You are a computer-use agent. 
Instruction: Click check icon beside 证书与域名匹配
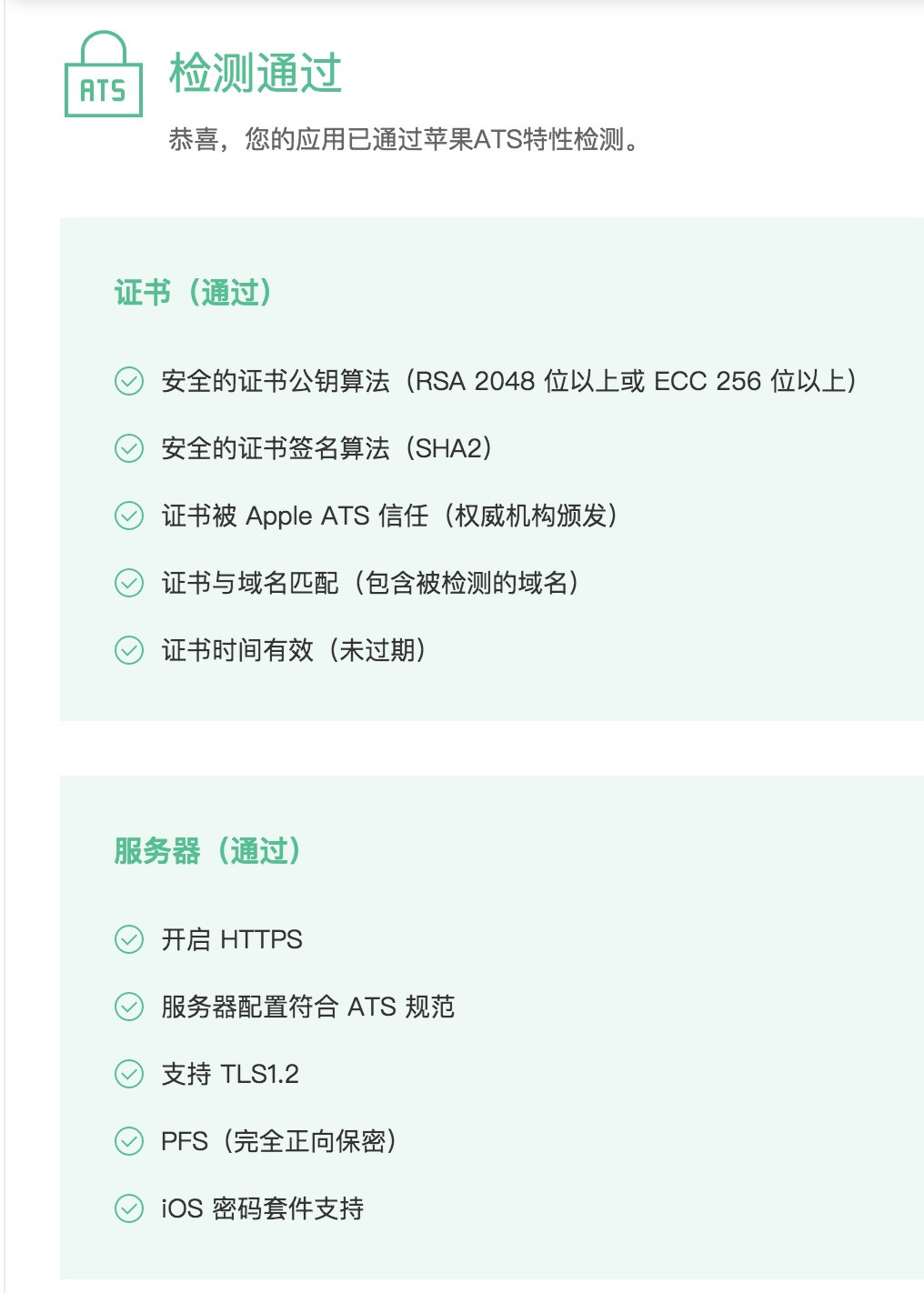[129, 583]
